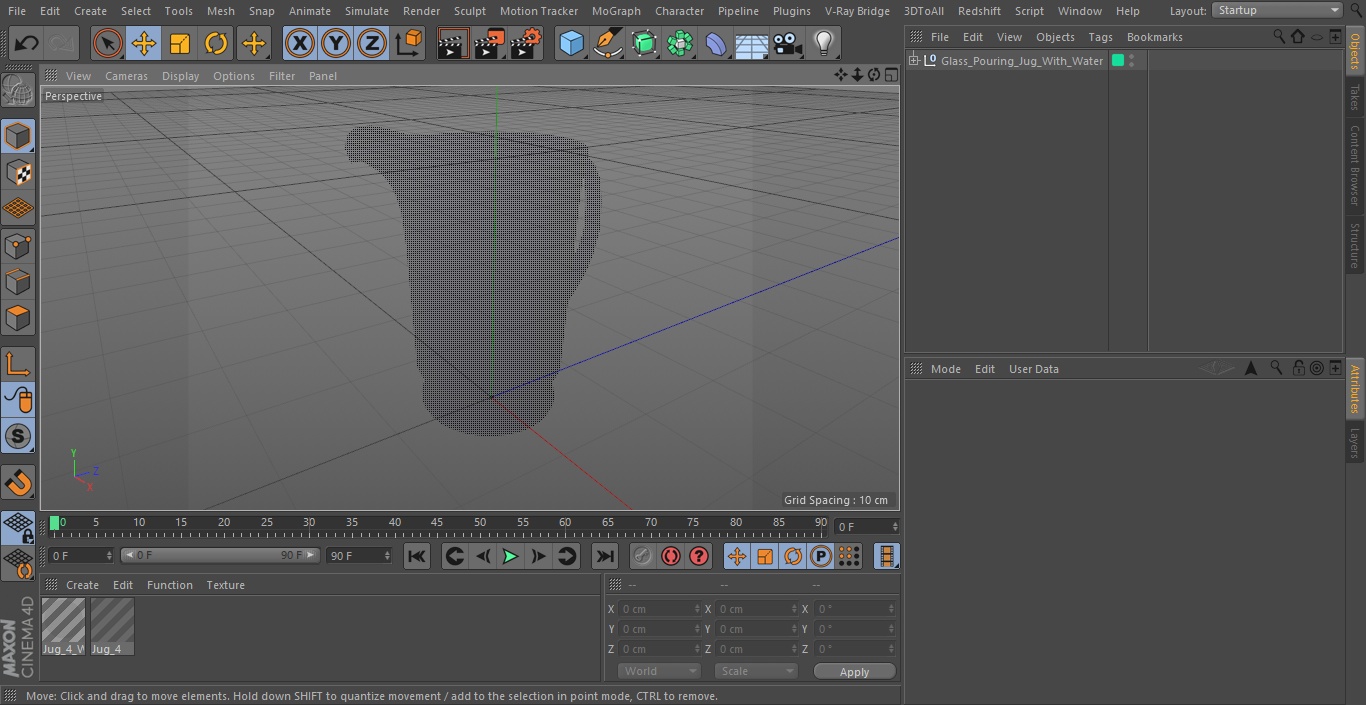Image resolution: width=1366 pixels, height=705 pixels.
Task: Click X position 0 cm field
Action: (x=659, y=609)
